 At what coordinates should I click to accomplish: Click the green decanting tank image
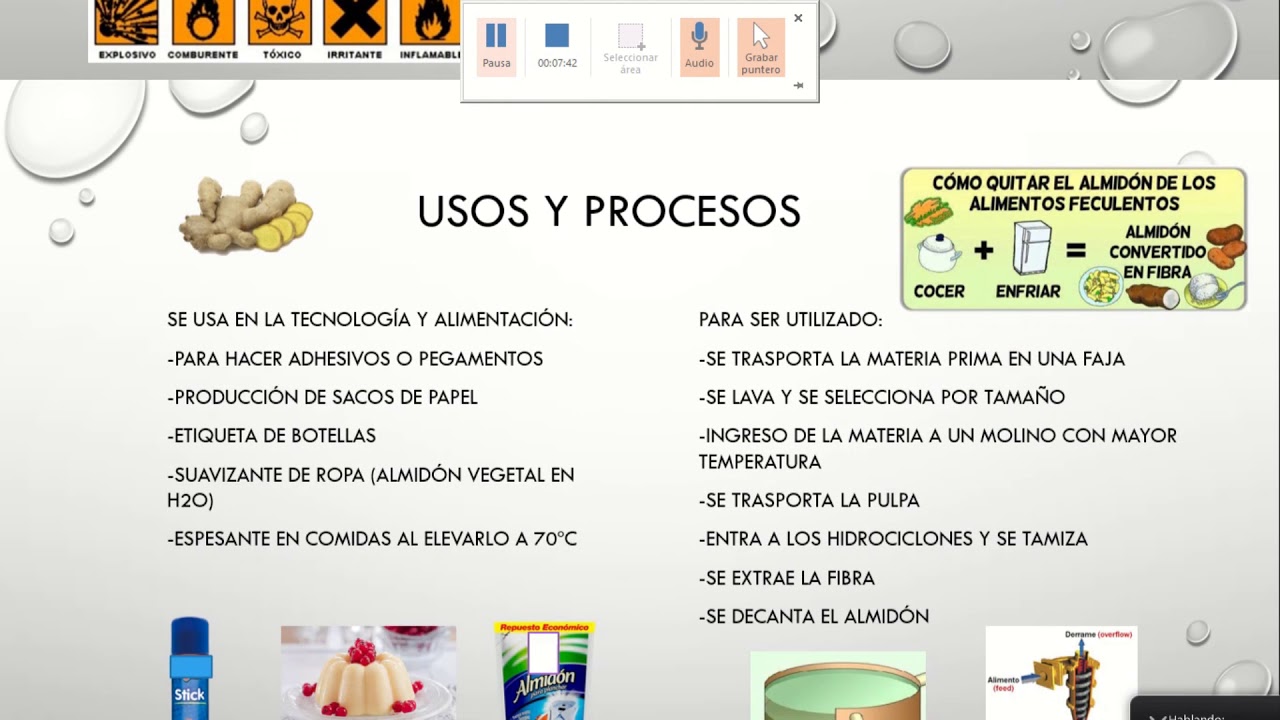tap(838, 685)
